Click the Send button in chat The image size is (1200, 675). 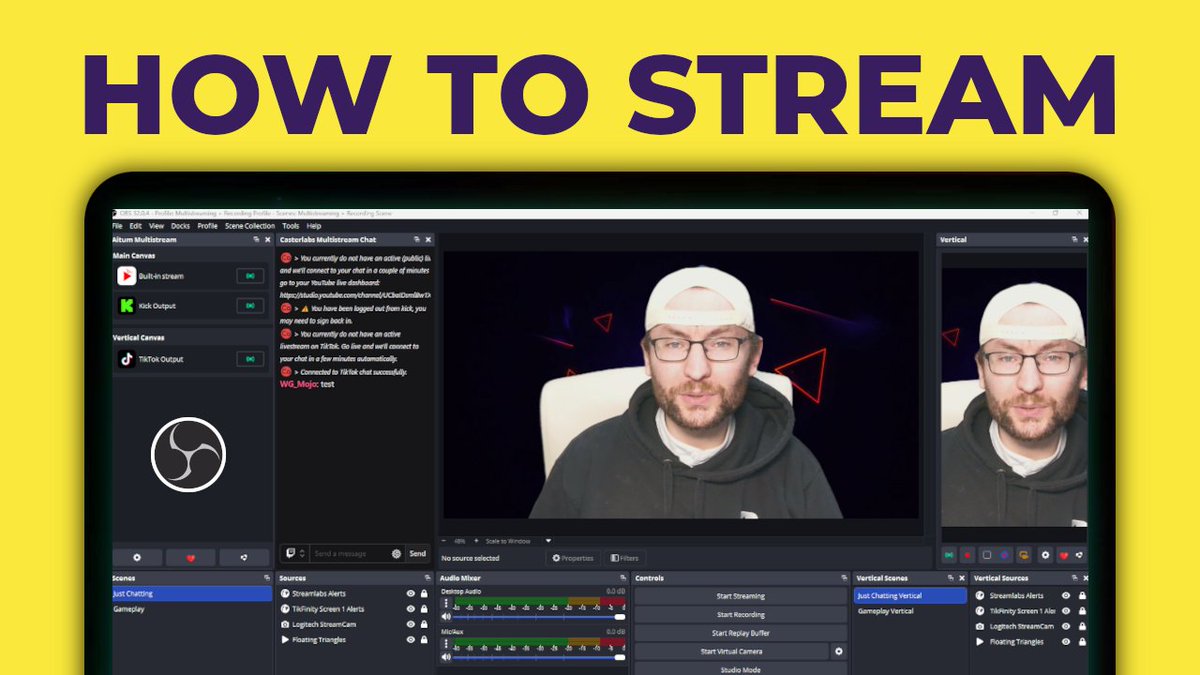click(x=418, y=553)
